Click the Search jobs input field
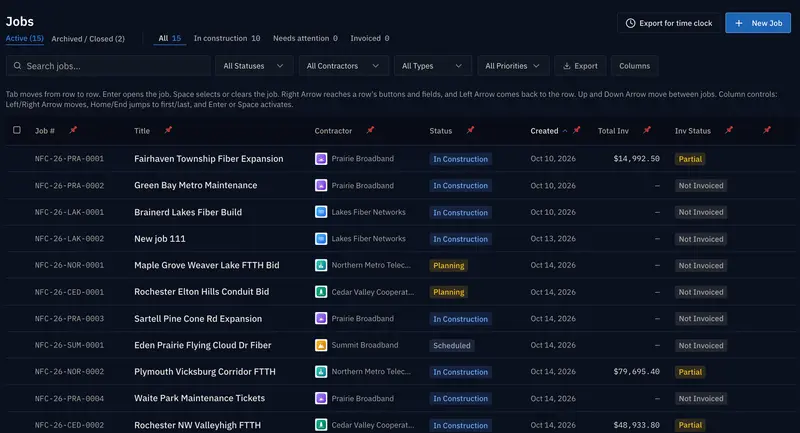 pos(108,66)
